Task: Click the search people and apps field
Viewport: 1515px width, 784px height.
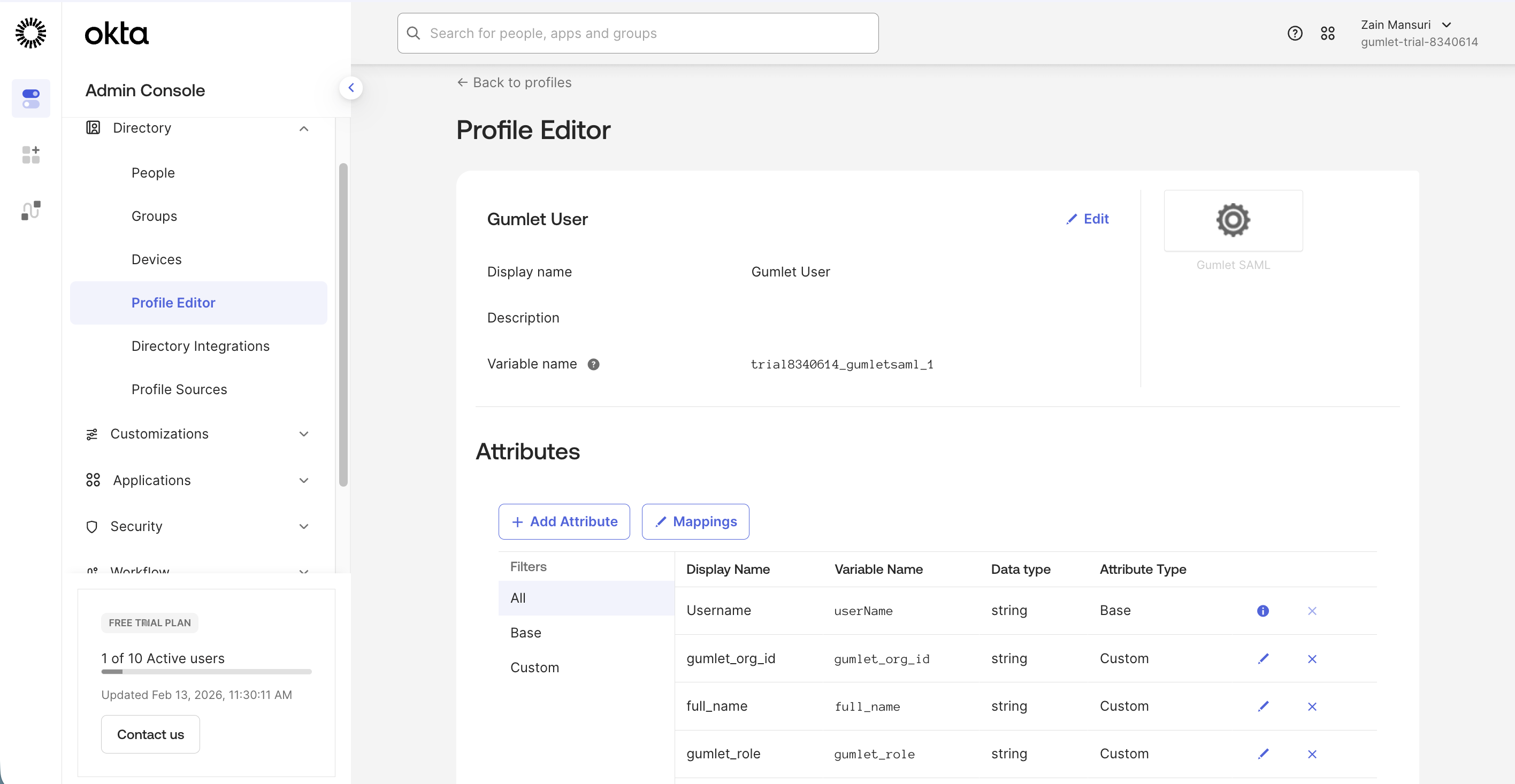Action: (x=638, y=34)
